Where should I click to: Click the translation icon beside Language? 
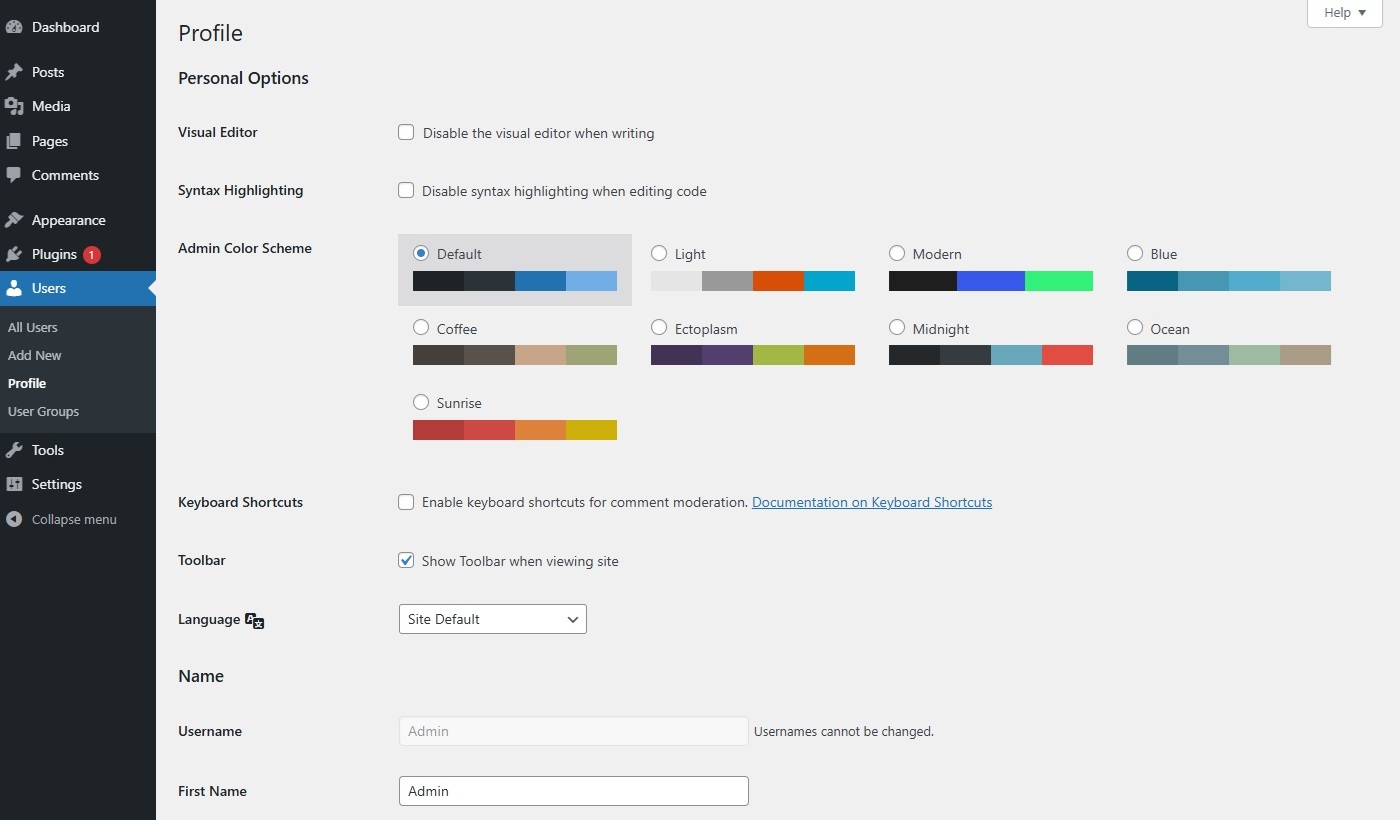255,620
